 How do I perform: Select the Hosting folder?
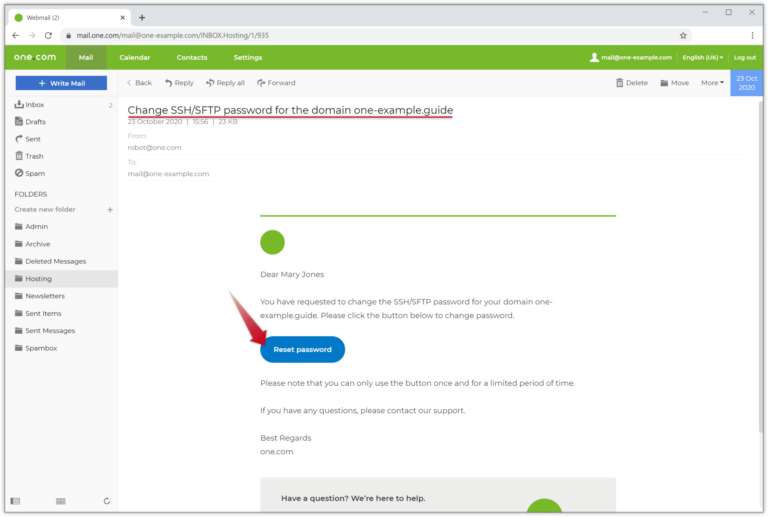(61, 279)
